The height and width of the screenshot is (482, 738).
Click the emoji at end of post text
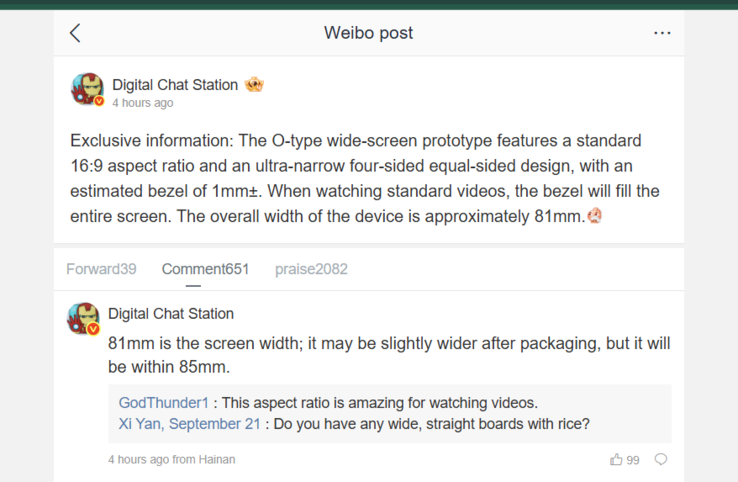[594, 216]
